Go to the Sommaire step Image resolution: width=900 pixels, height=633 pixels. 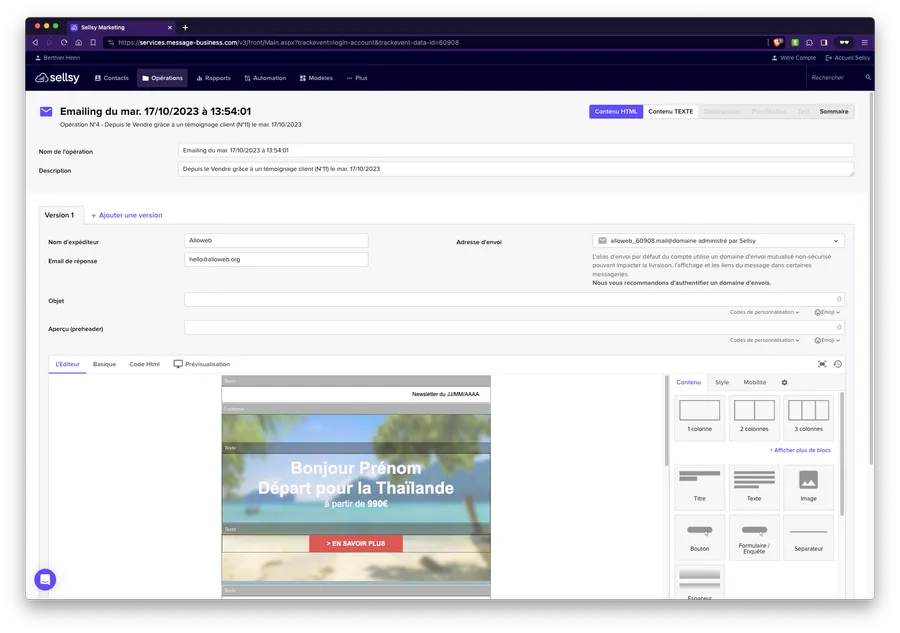point(833,111)
